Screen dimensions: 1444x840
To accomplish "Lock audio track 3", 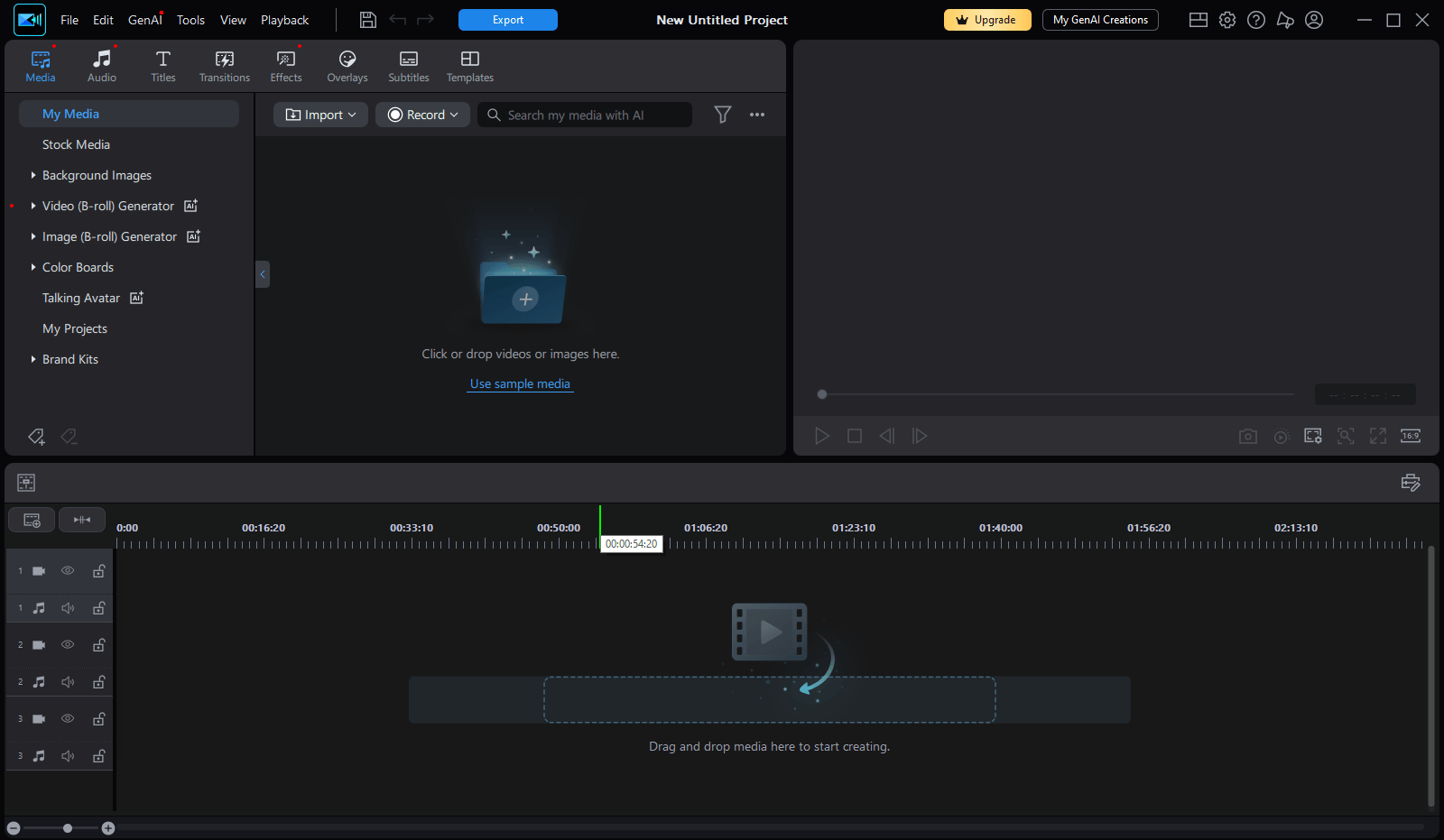I will click(99, 756).
